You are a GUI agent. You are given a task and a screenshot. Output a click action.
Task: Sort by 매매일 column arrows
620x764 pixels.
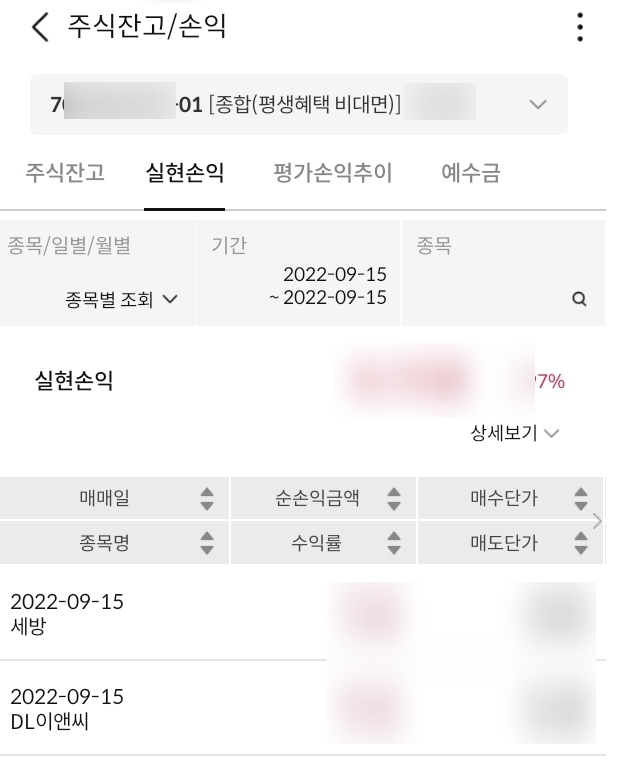pyautogui.click(x=207, y=497)
